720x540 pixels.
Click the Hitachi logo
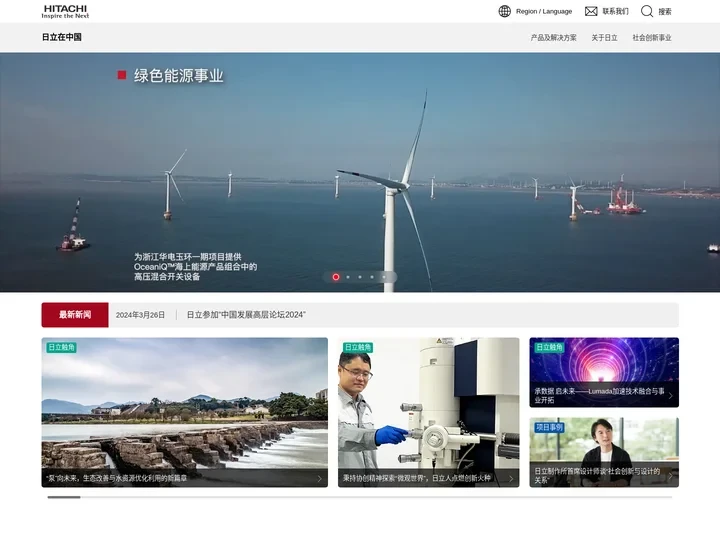[x=65, y=11]
